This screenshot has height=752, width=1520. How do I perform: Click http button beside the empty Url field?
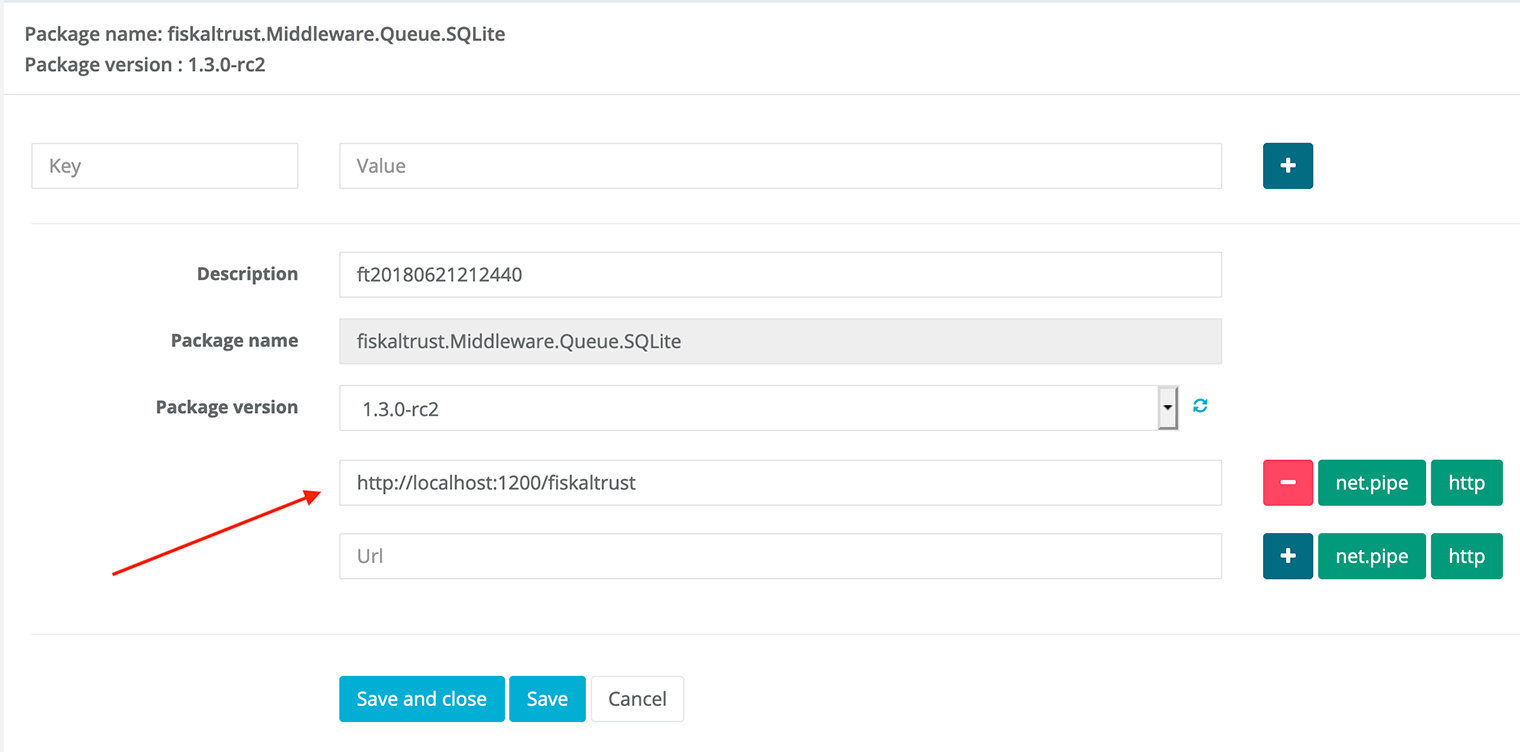point(1466,556)
